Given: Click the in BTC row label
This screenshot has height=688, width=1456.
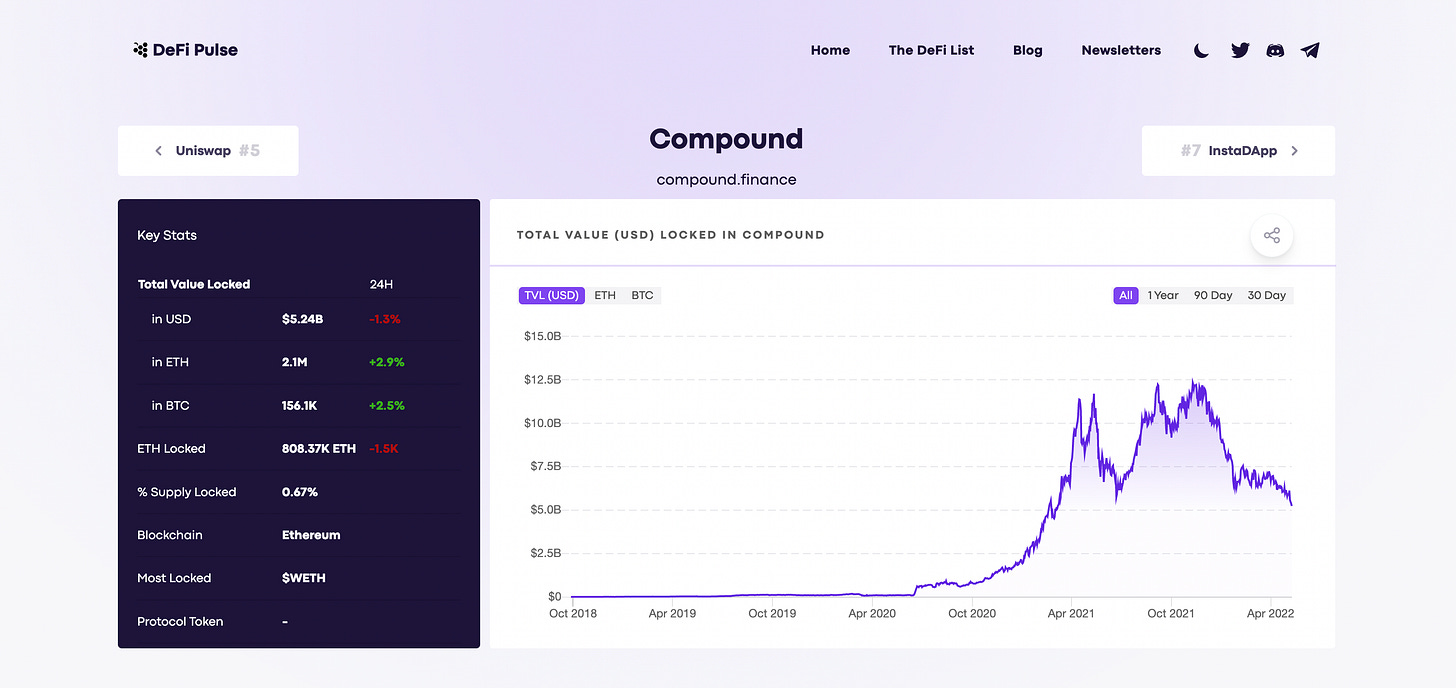Looking at the screenshot, I should pyautogui.click(x=170, y=405).
